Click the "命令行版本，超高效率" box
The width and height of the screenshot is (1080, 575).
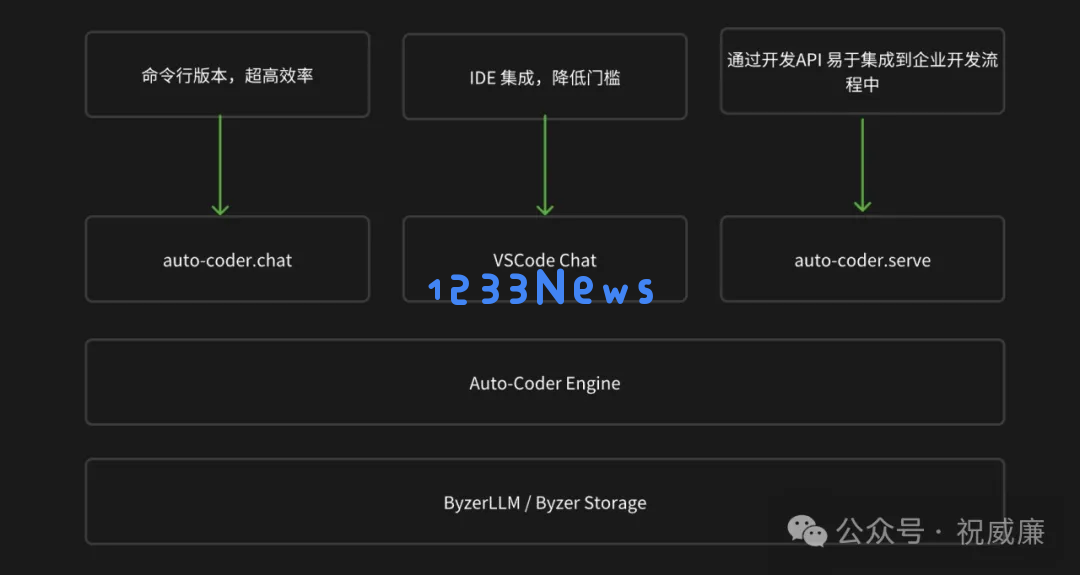(x=227, y=74)
